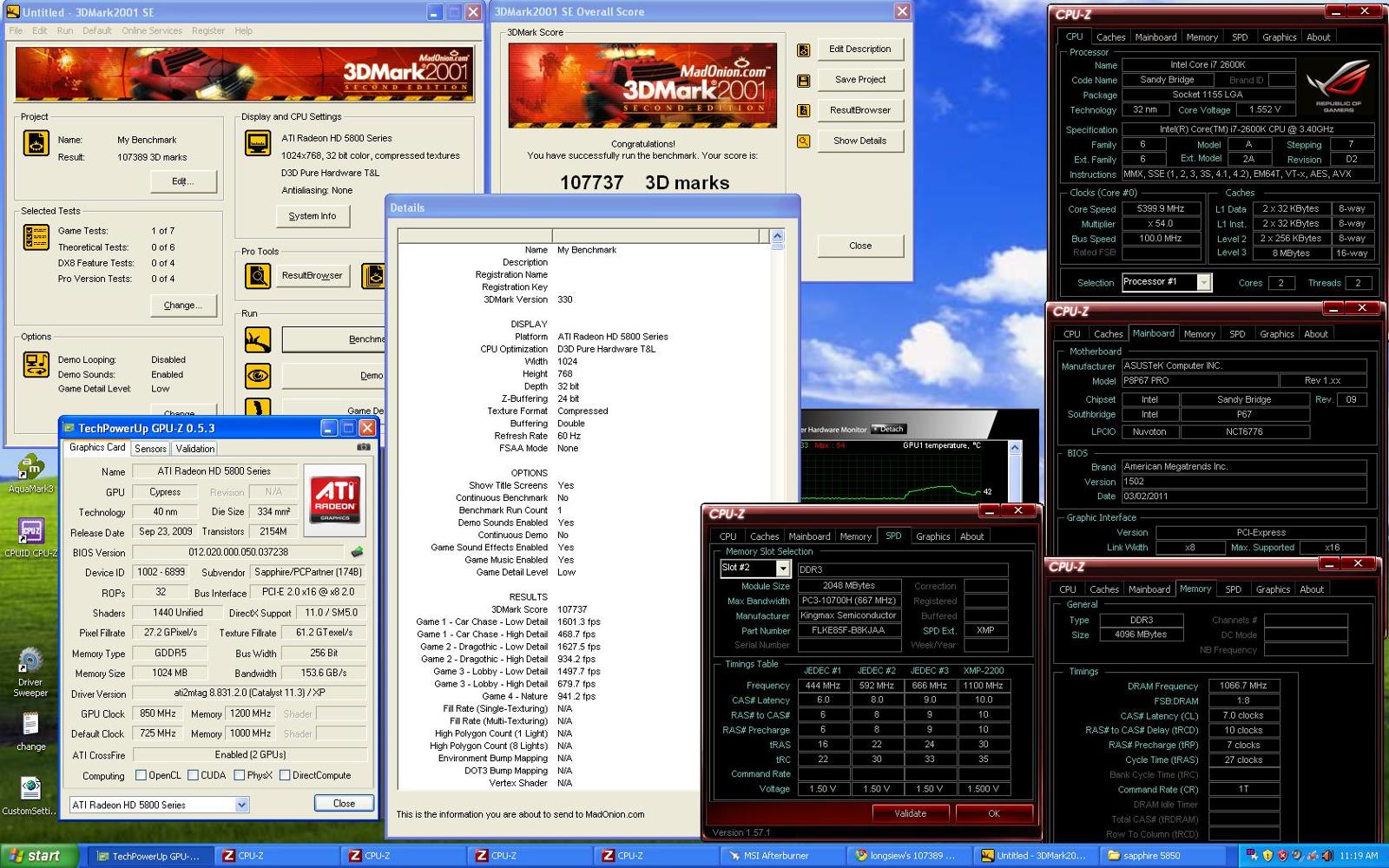Click the GPU-Z screenshot camera icon
Viewport: 1389px width, 868px height.
click(364, 447)
